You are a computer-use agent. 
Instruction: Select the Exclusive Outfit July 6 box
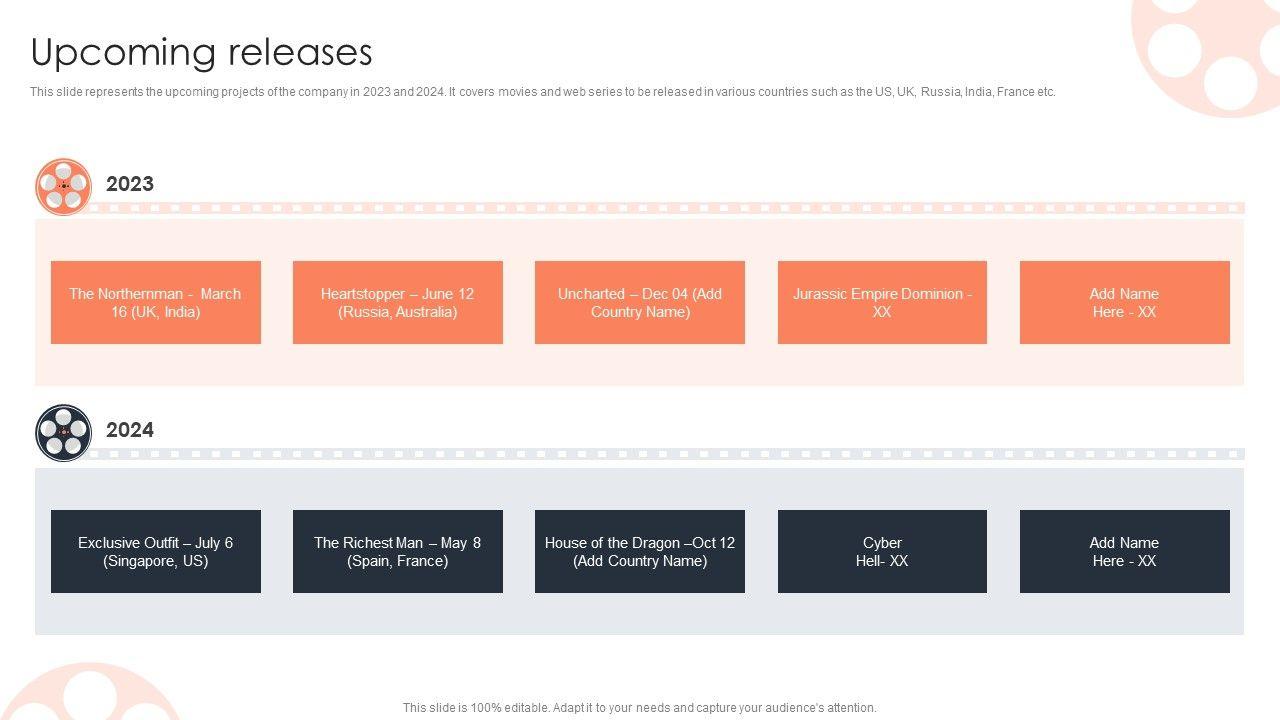pos(155,551)
